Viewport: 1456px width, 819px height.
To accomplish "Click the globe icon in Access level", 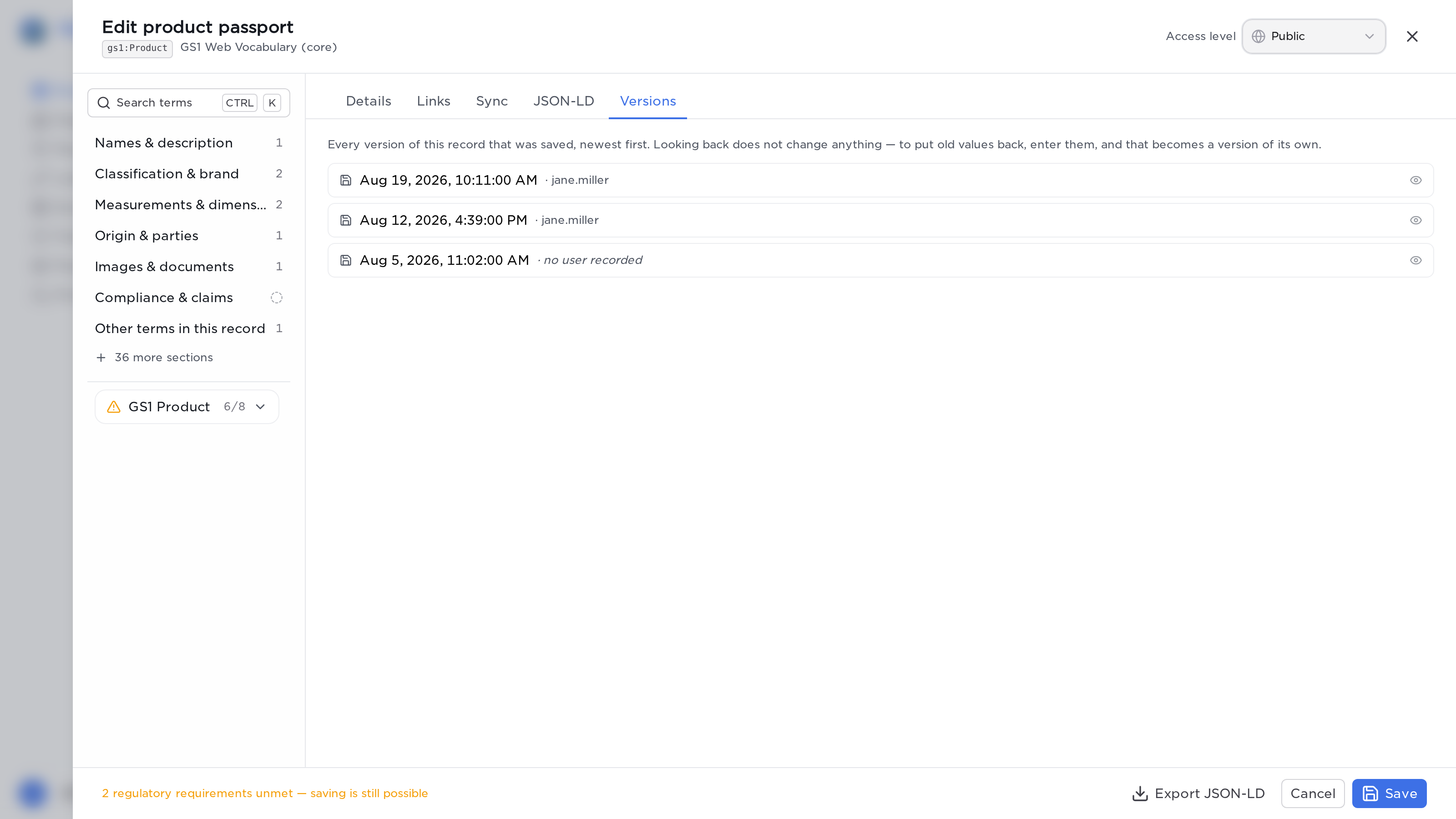I will click(x=1258, y=36).
